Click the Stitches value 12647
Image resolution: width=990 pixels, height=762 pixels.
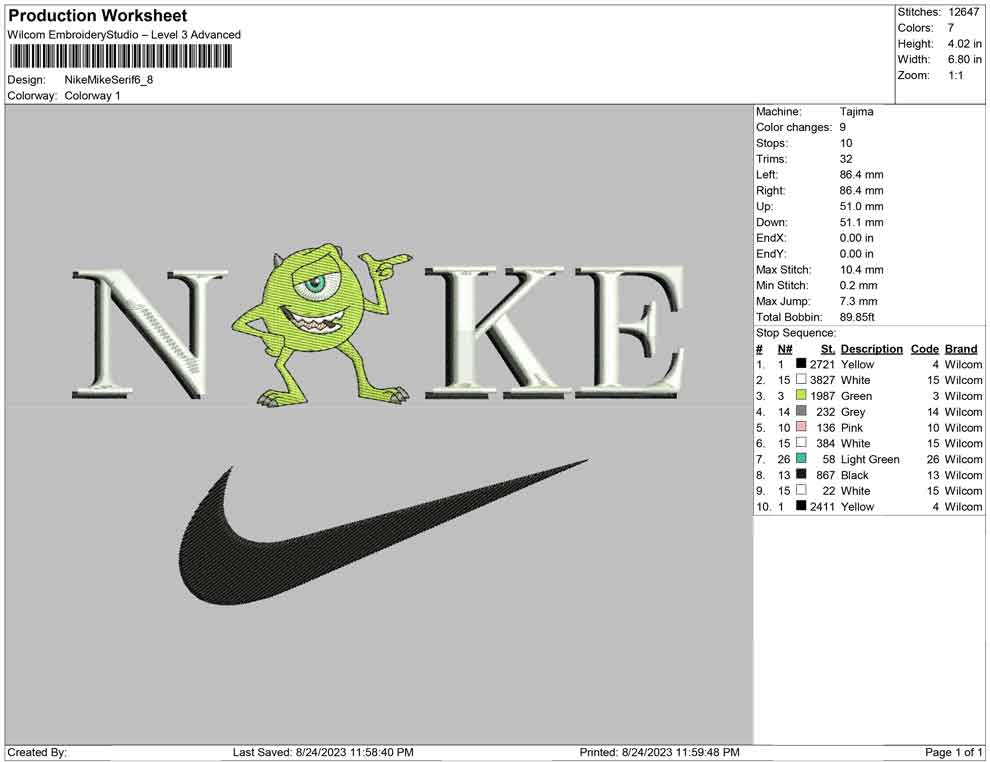963,12
